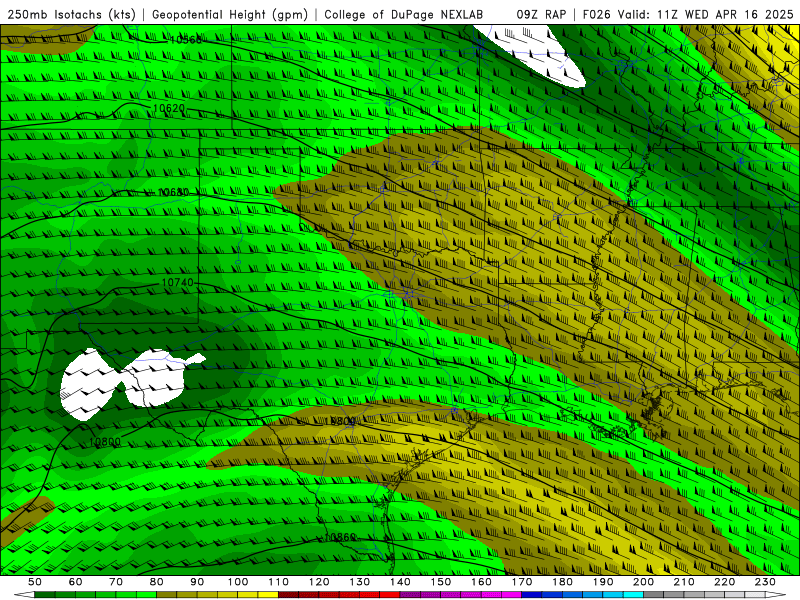Click the 170 legend value
This screenshot has height=600, width=800.
pos(522,582)
